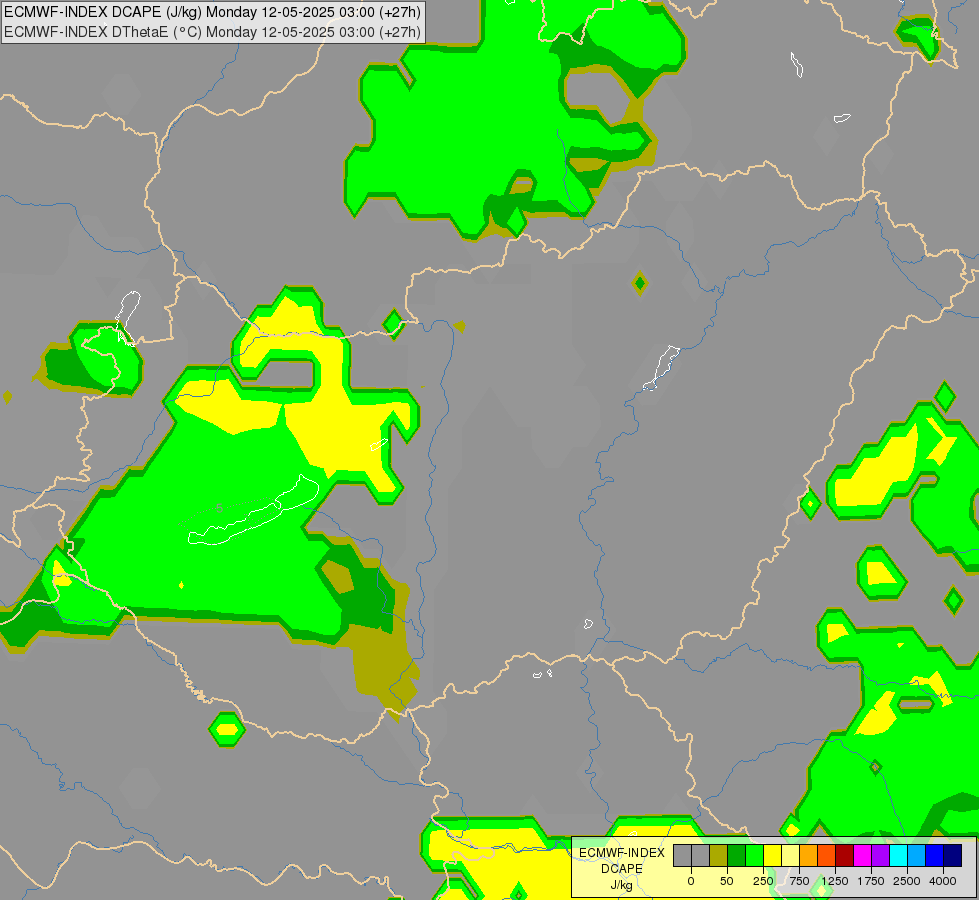Click the legend value 50

727,881
